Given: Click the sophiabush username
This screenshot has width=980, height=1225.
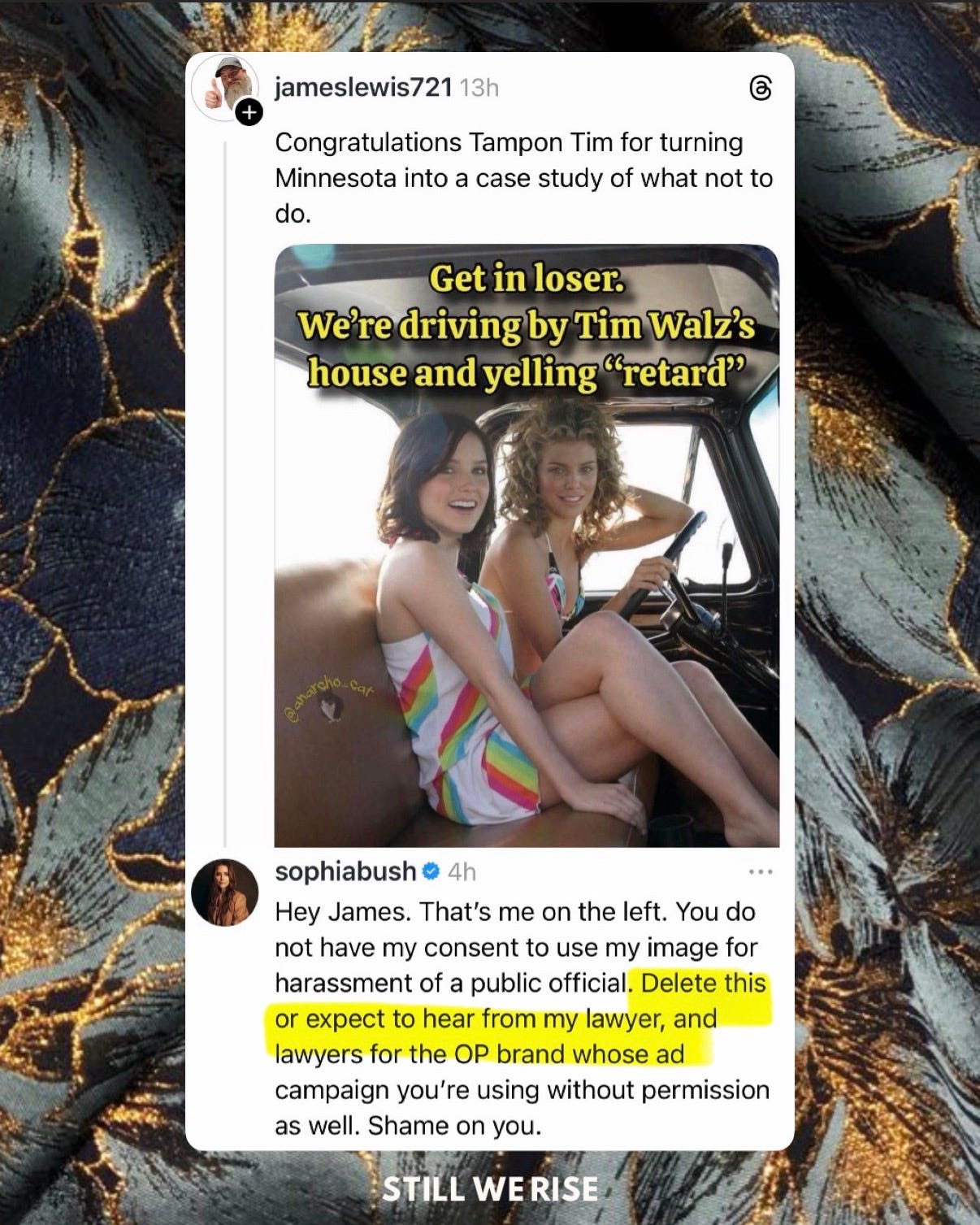Looking at the screenshot, I should coord(345,871).
